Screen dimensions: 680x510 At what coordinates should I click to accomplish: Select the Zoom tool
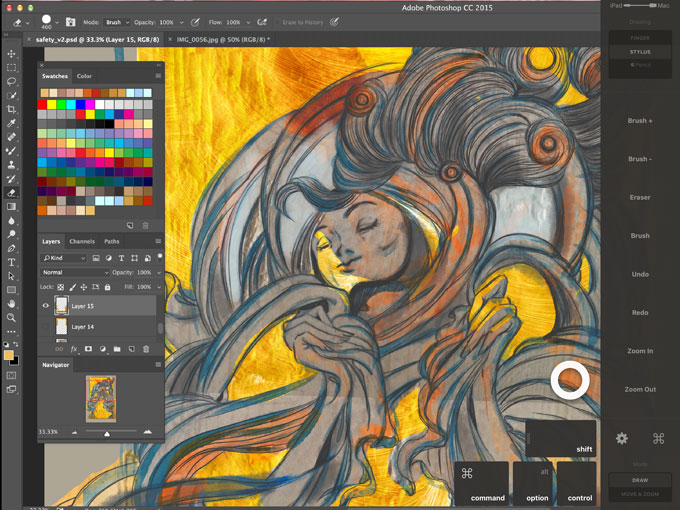pos(12,317)
